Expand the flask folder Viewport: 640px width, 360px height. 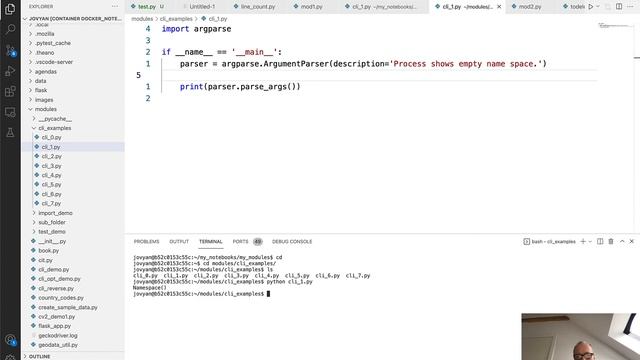(41, 90)
